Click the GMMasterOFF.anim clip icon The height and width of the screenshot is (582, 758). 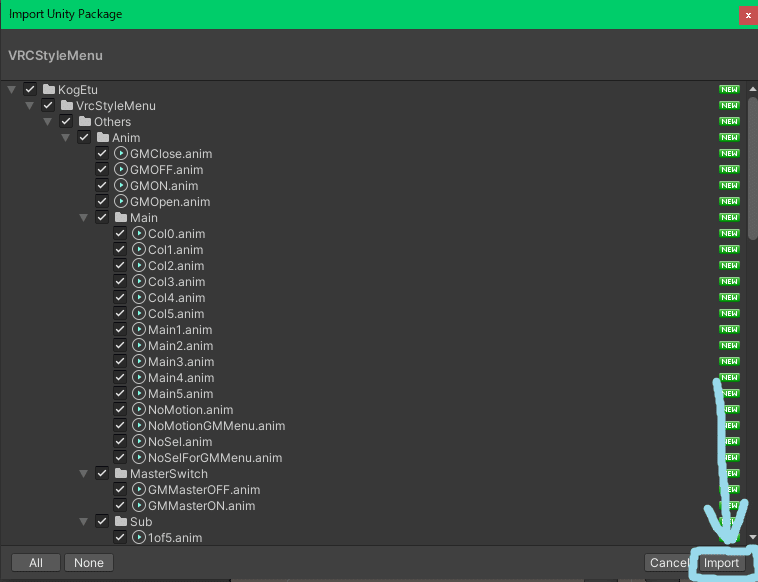pos(139,489)
